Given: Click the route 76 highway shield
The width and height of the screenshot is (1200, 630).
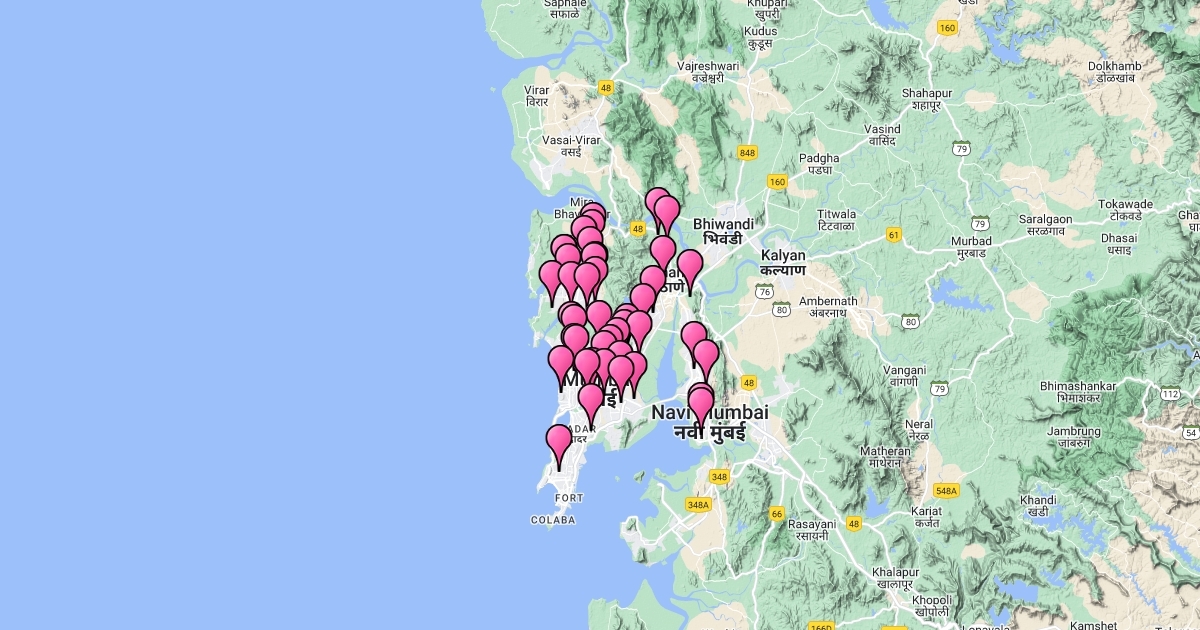Looking at the screenshot, I should 764,291.
